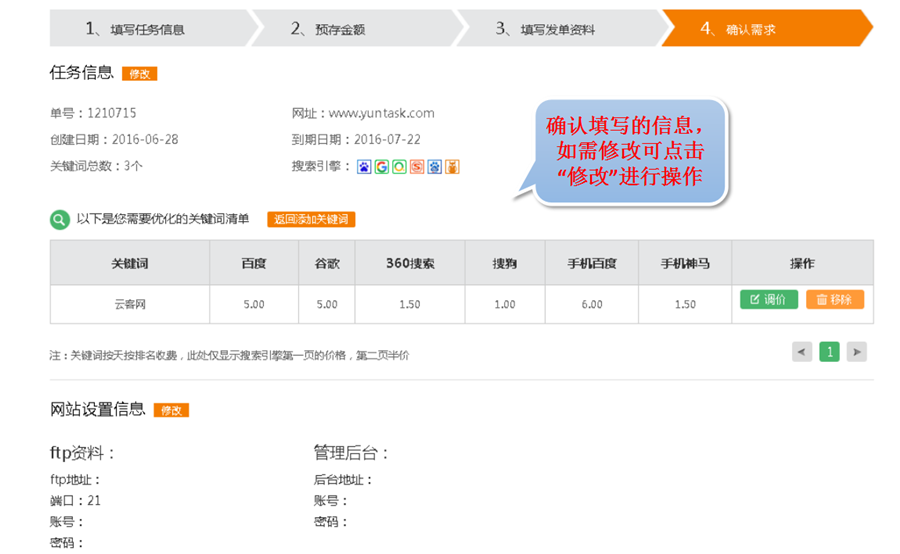Click the www.yuntask.com website address
This screenshot has height=554, width=900.
coord(381,113)
